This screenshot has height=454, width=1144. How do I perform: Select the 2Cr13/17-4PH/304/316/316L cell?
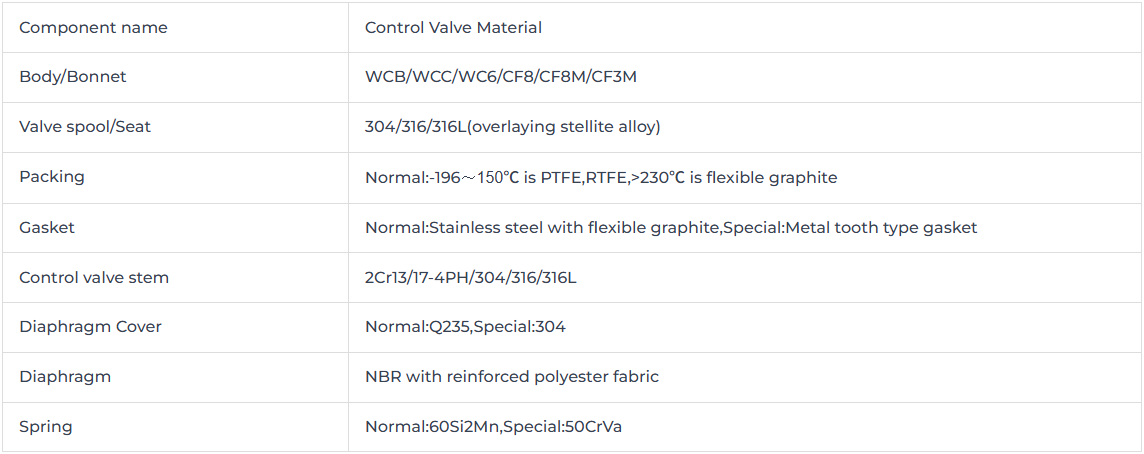coord(746,277)
